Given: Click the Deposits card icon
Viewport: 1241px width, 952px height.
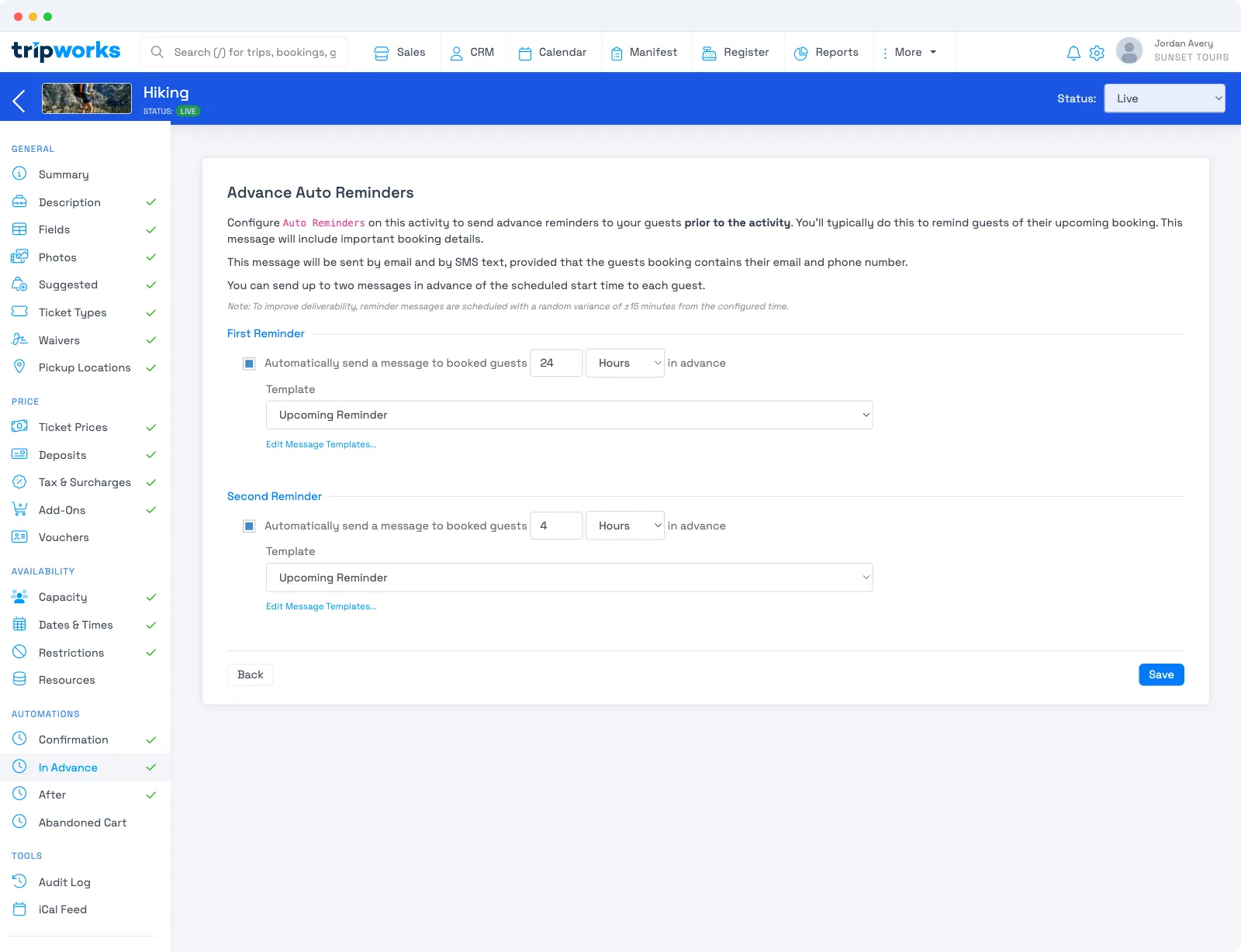Looking at the screenshot, I should coord(19,454).
